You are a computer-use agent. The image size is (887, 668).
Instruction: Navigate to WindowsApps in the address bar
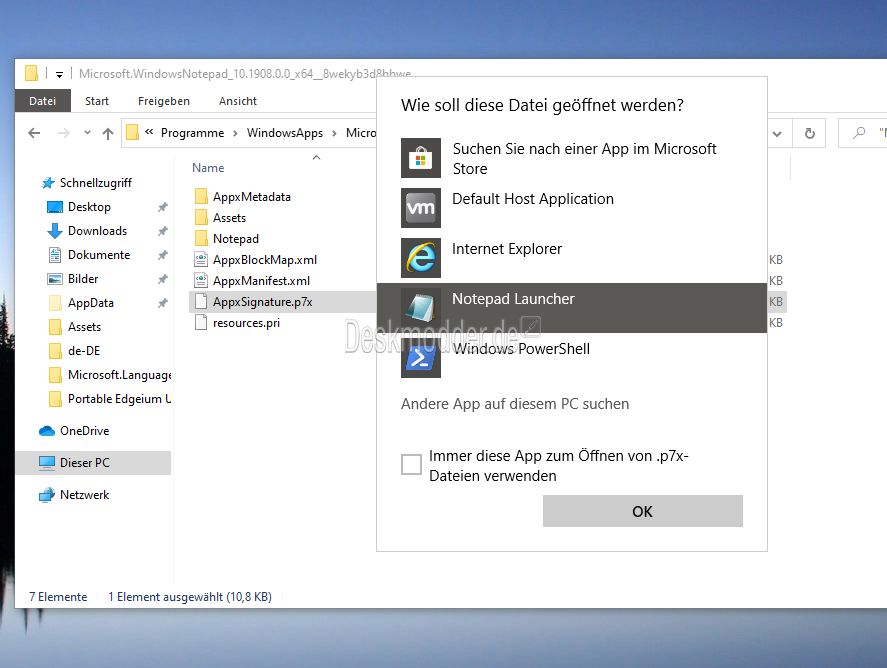285,133
